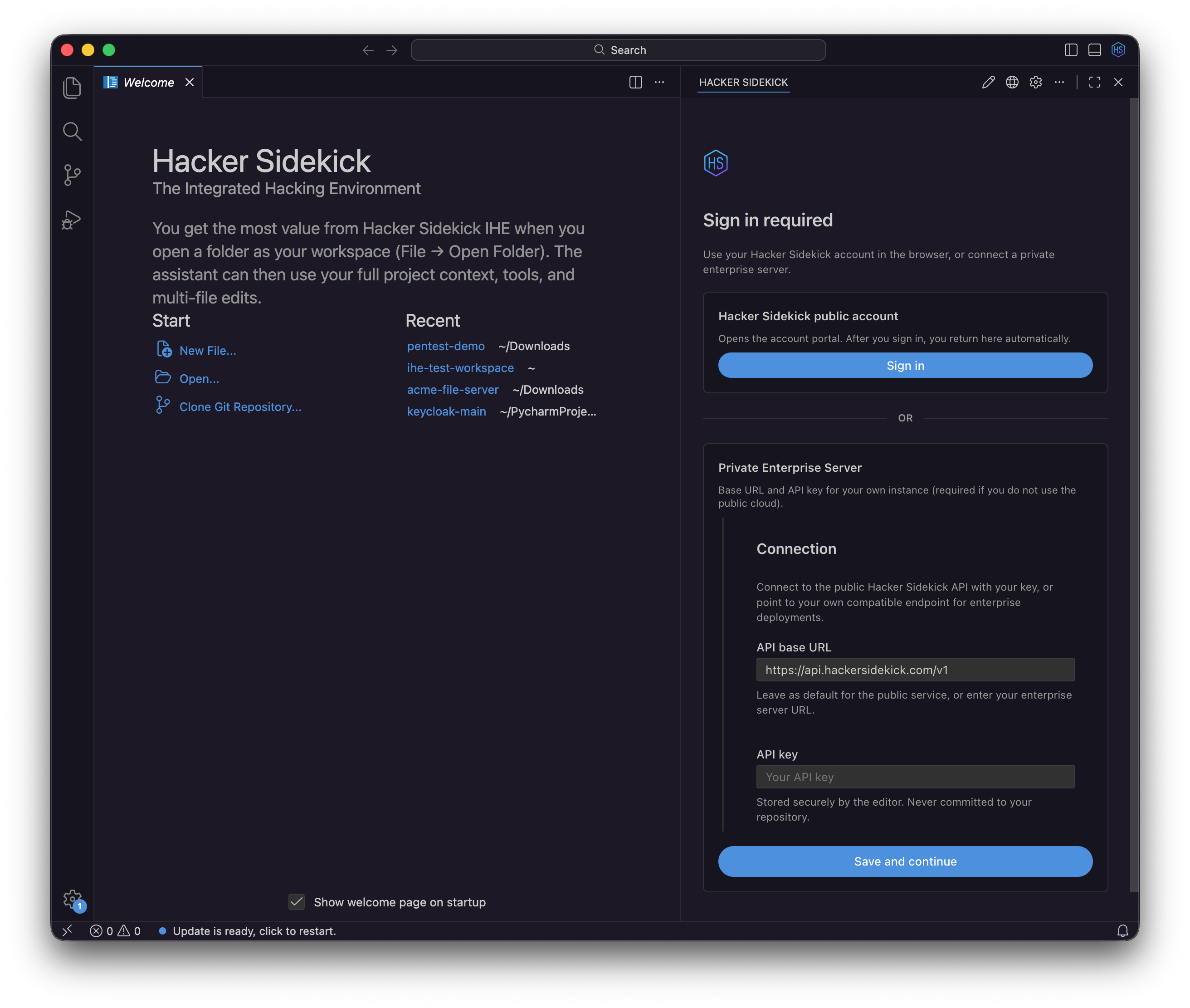Maximize the sidekick panel
This screenshot has height=1008, width=1190.
[1095, 82]
